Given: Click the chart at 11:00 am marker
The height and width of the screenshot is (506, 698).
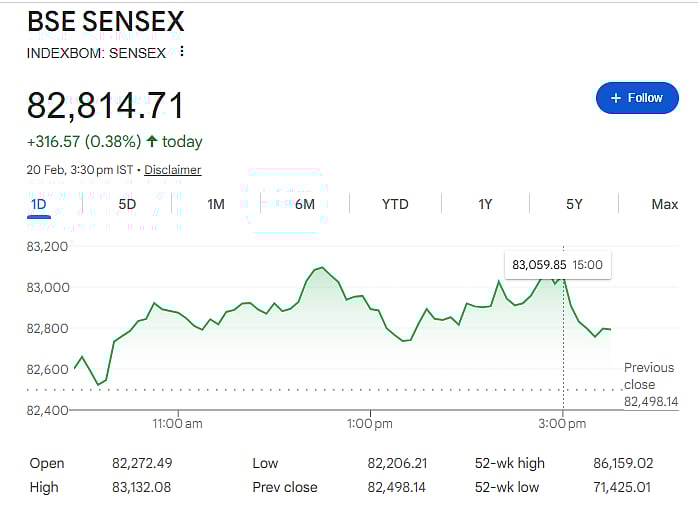Looking at the screenshot, I should click(178, 423).
